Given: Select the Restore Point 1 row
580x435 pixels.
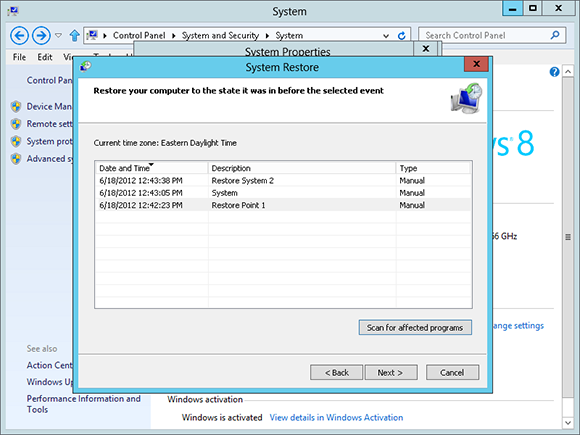Looking at the screenshot, I should (x=283, y=205).
